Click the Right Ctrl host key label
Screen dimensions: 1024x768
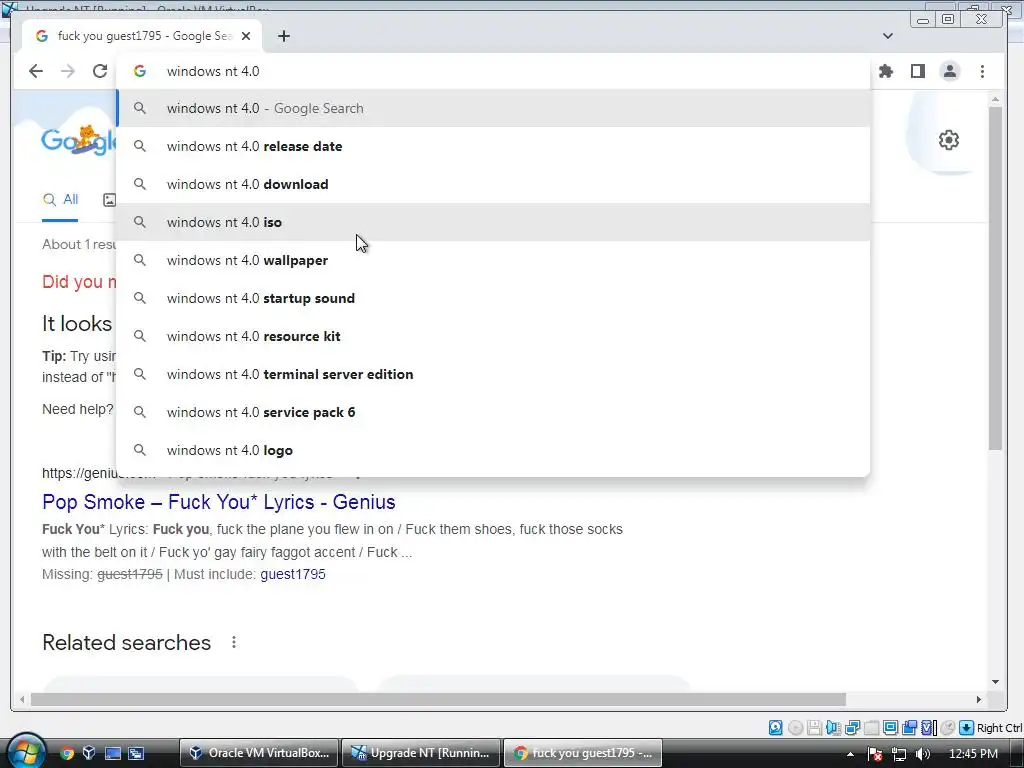click(1000, 728)
